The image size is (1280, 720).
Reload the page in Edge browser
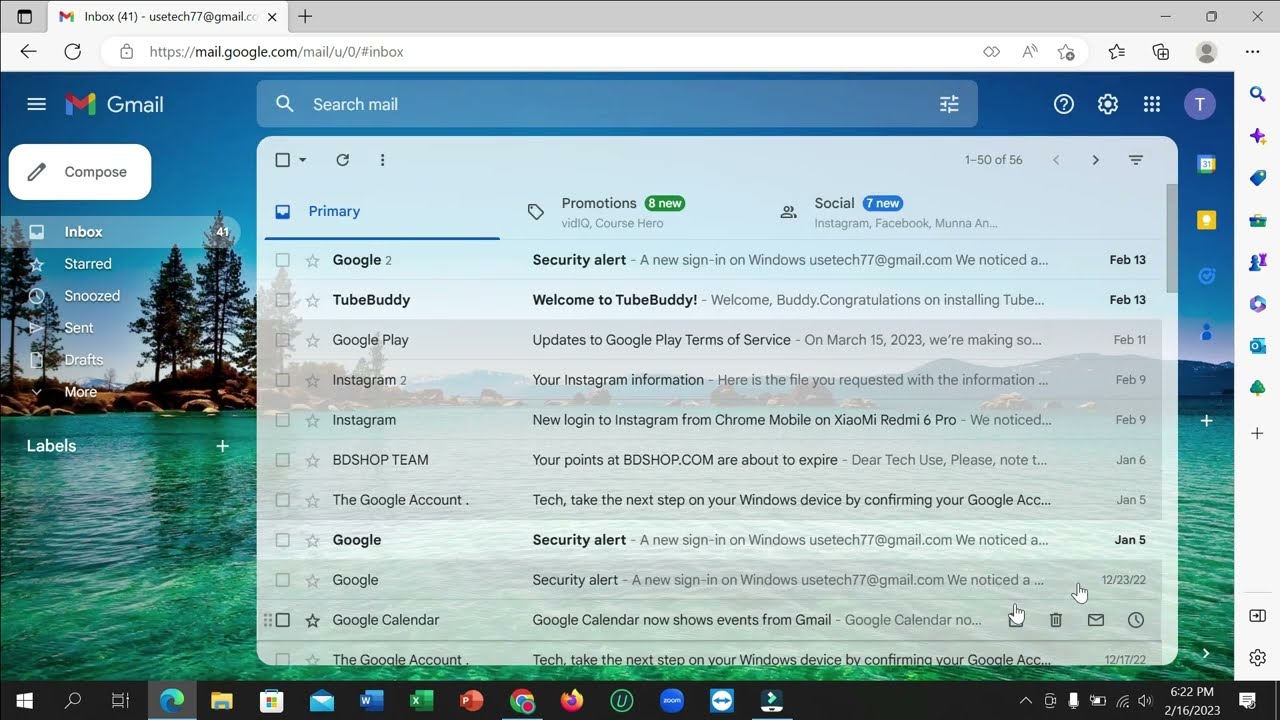coord(72,52)
